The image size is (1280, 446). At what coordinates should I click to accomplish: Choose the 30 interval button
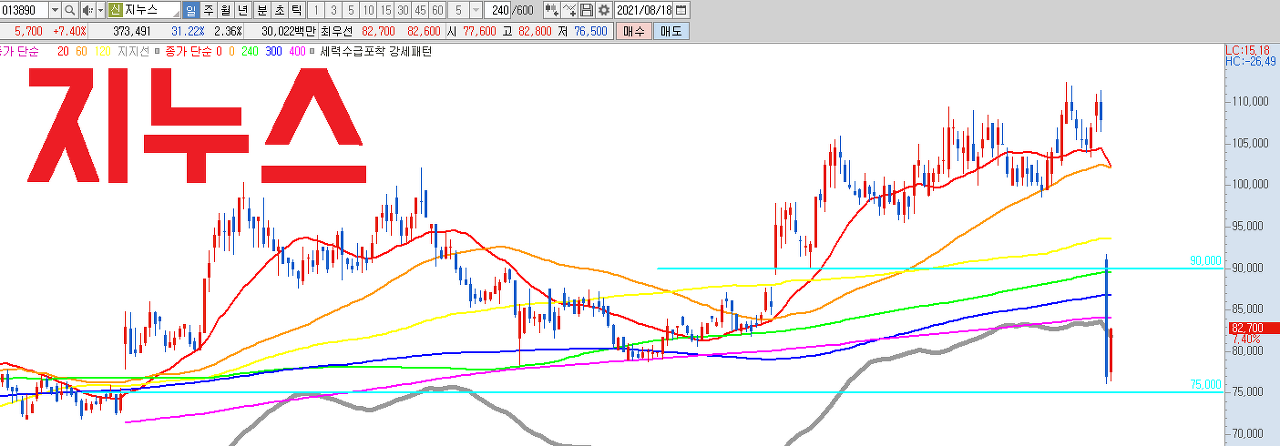point(403,10)
